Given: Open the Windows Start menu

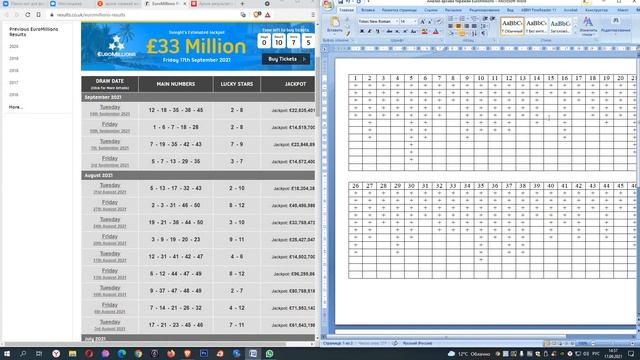Looking at the screenshot, I should [x=7, y=353].
